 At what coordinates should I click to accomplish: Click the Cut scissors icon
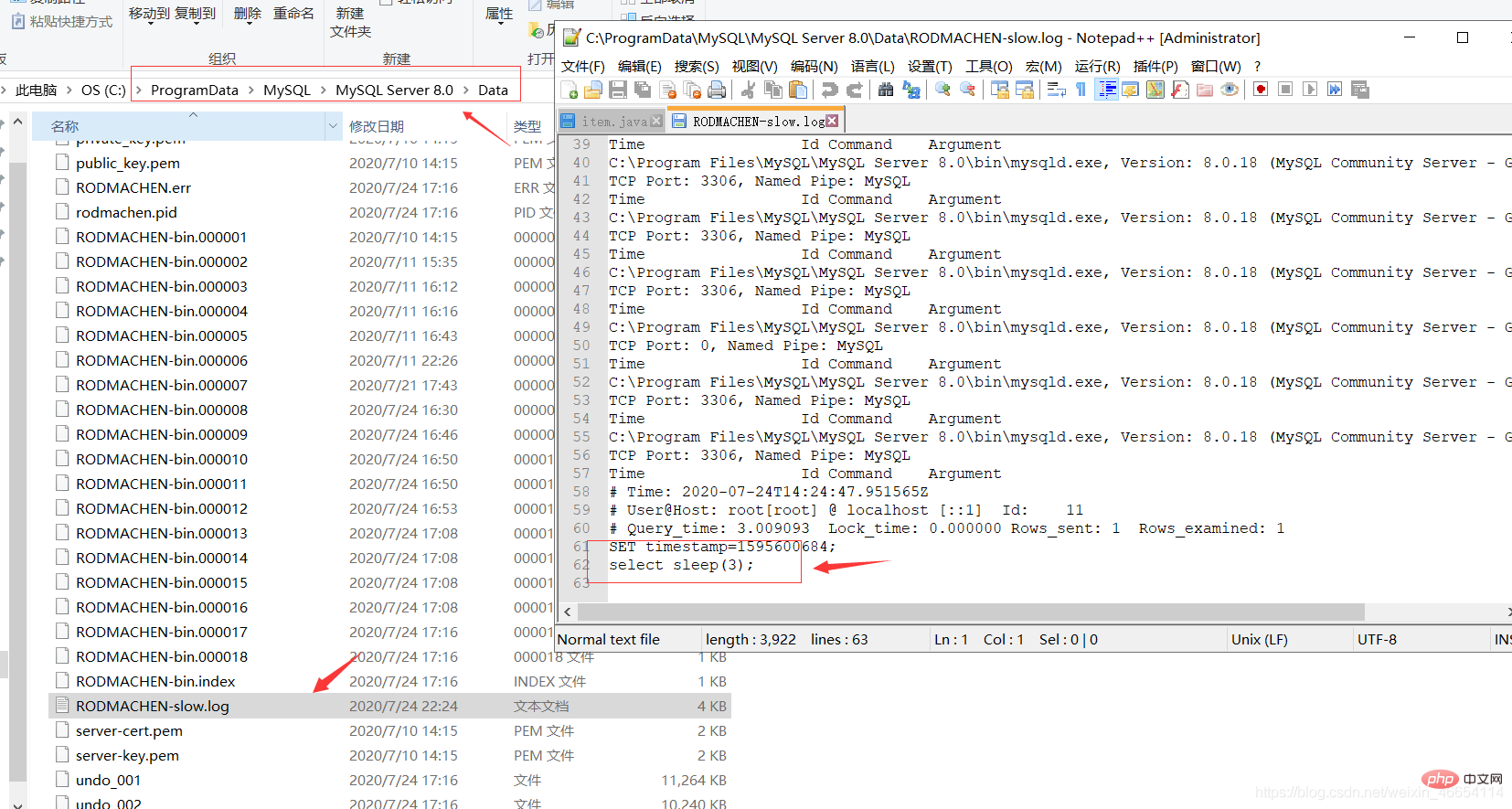(x=748, y=90)
